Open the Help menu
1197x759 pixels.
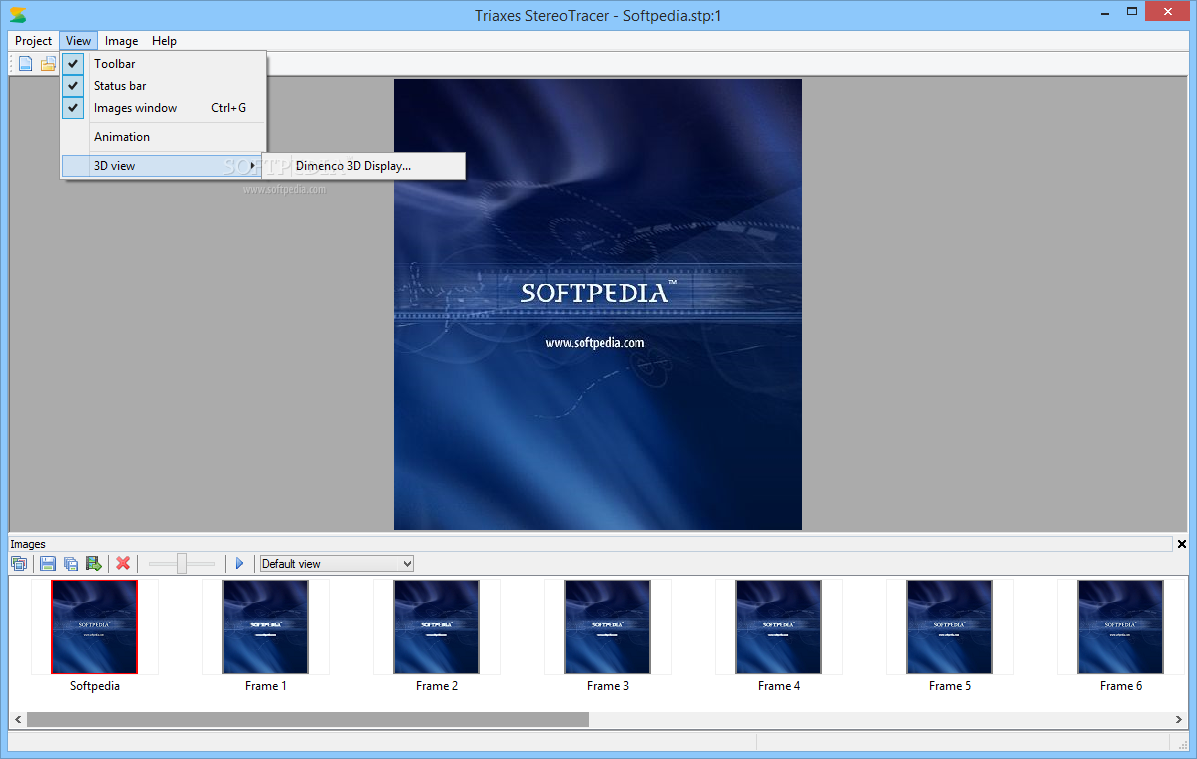(x=164, y=41)
